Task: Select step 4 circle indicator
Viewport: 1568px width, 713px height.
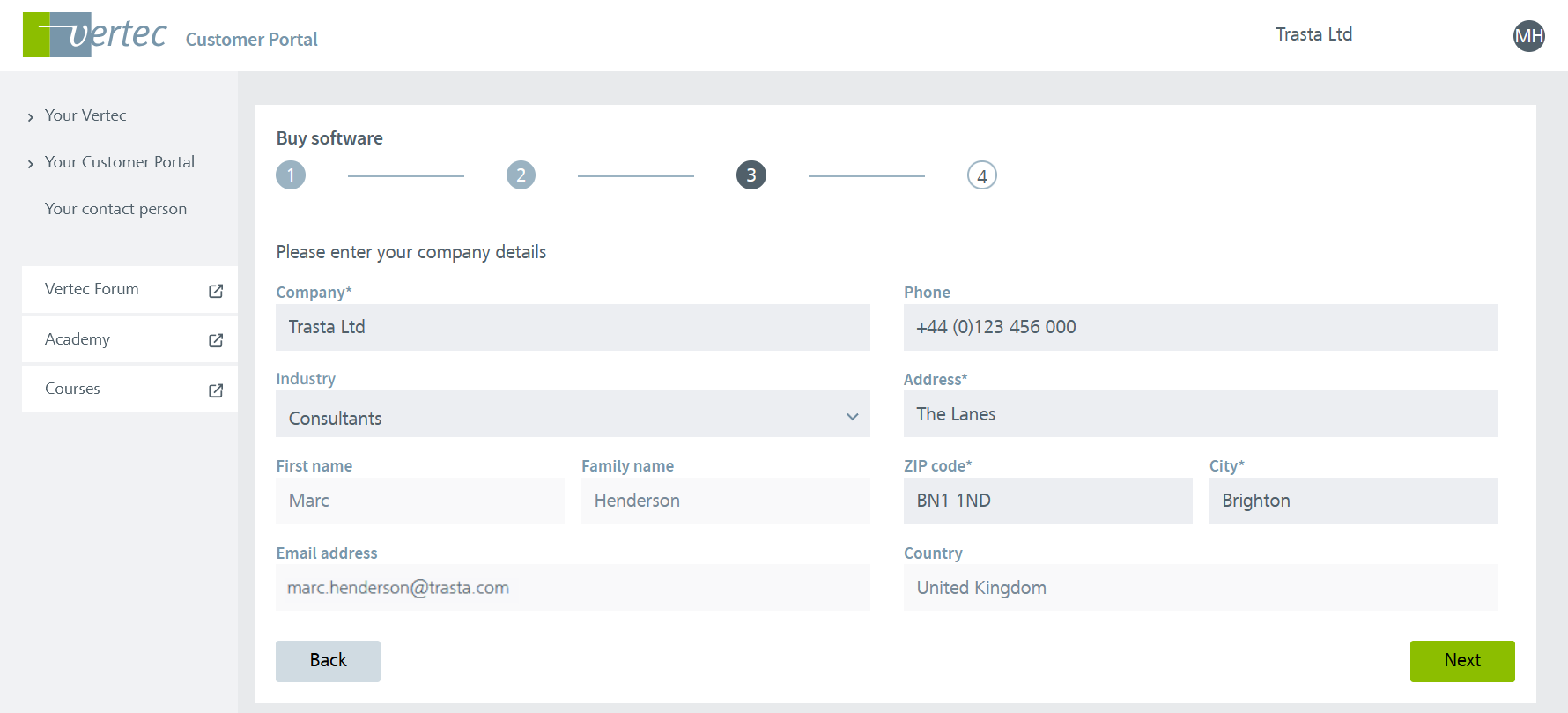Action: click(981, 175)
